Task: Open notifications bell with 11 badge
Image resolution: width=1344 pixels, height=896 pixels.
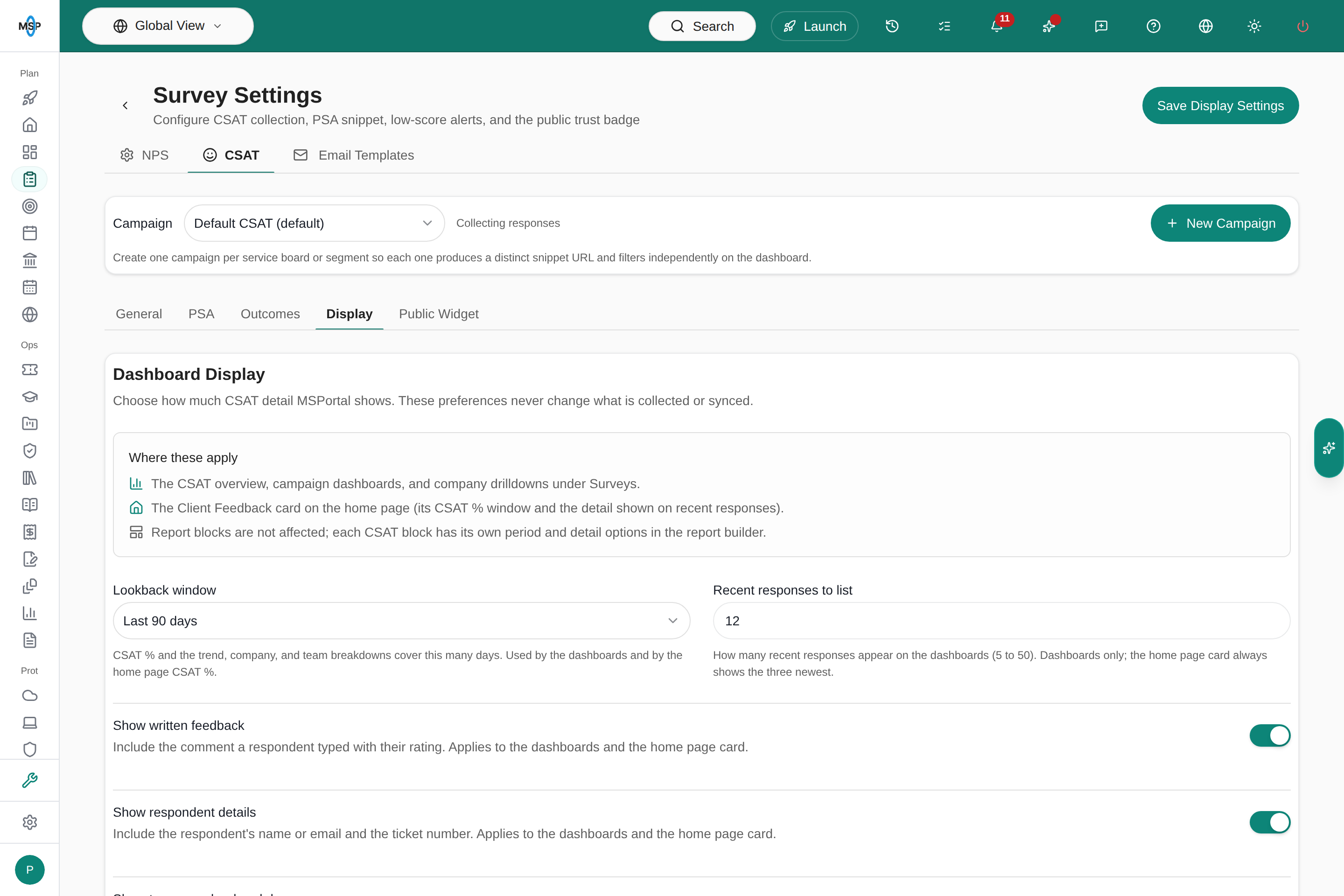Action: pos(997,26)
